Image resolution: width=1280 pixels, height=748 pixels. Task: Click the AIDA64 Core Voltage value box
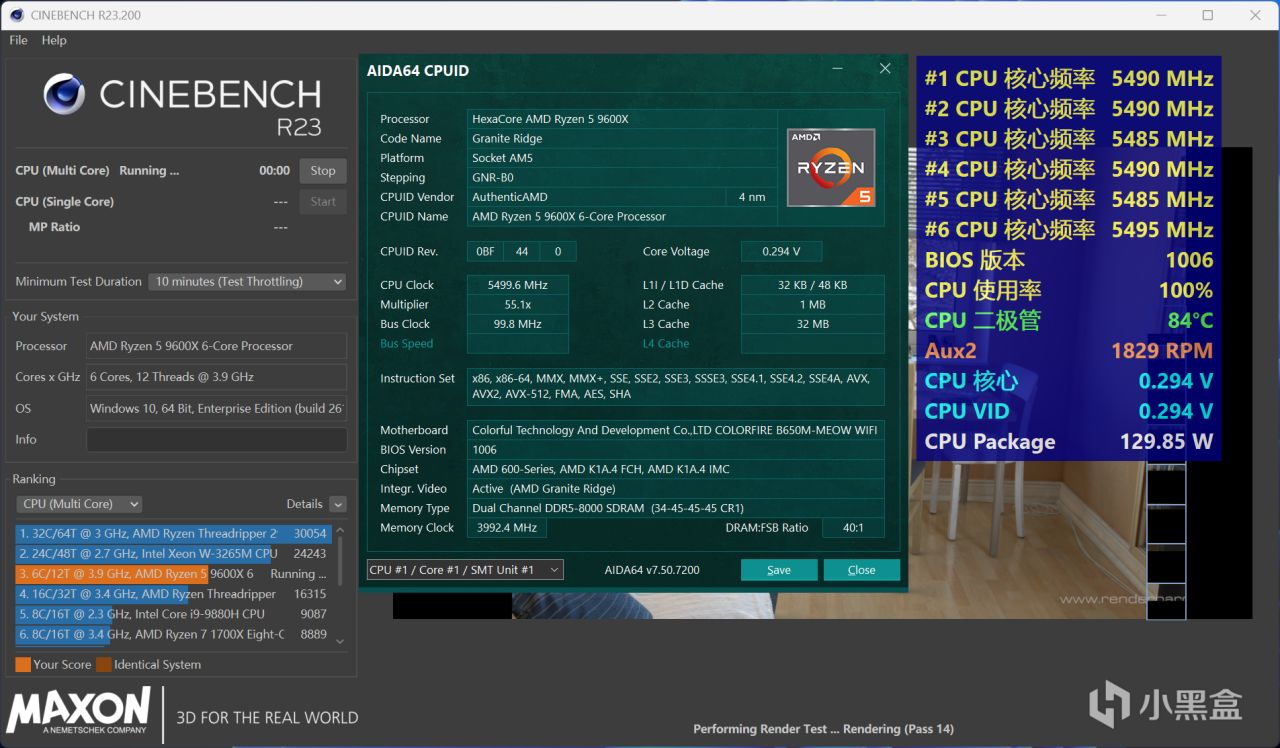pyautogui.click(x=784, y=252)
